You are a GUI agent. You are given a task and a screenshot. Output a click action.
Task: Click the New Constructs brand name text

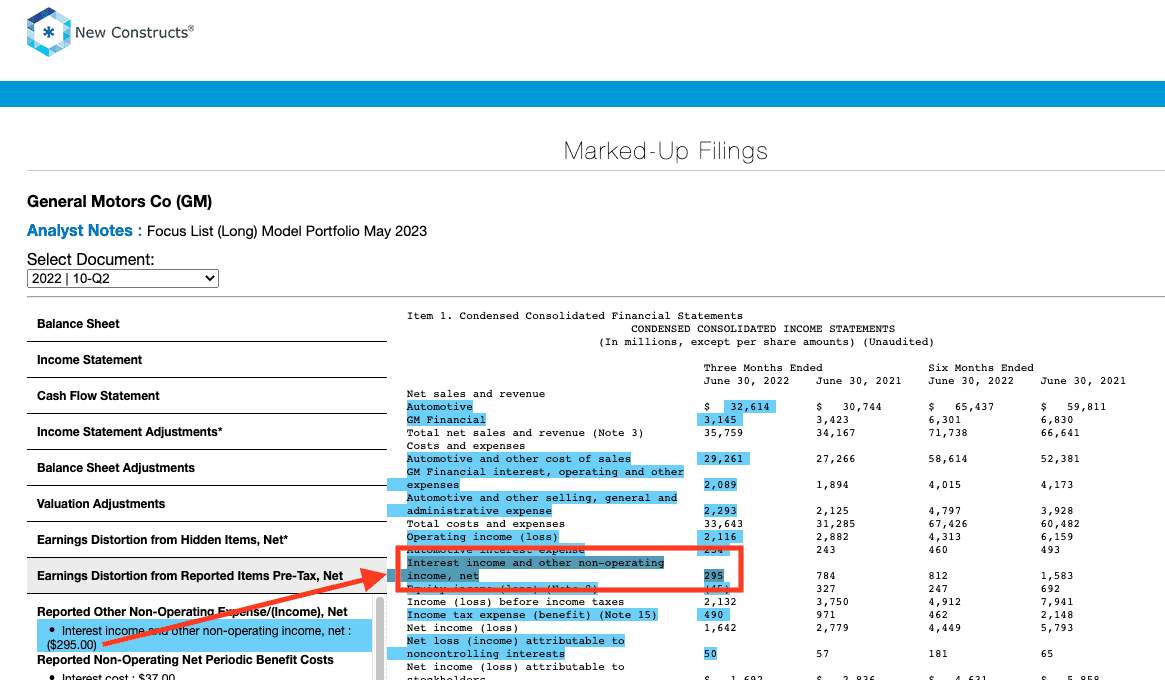pos(134,33)
